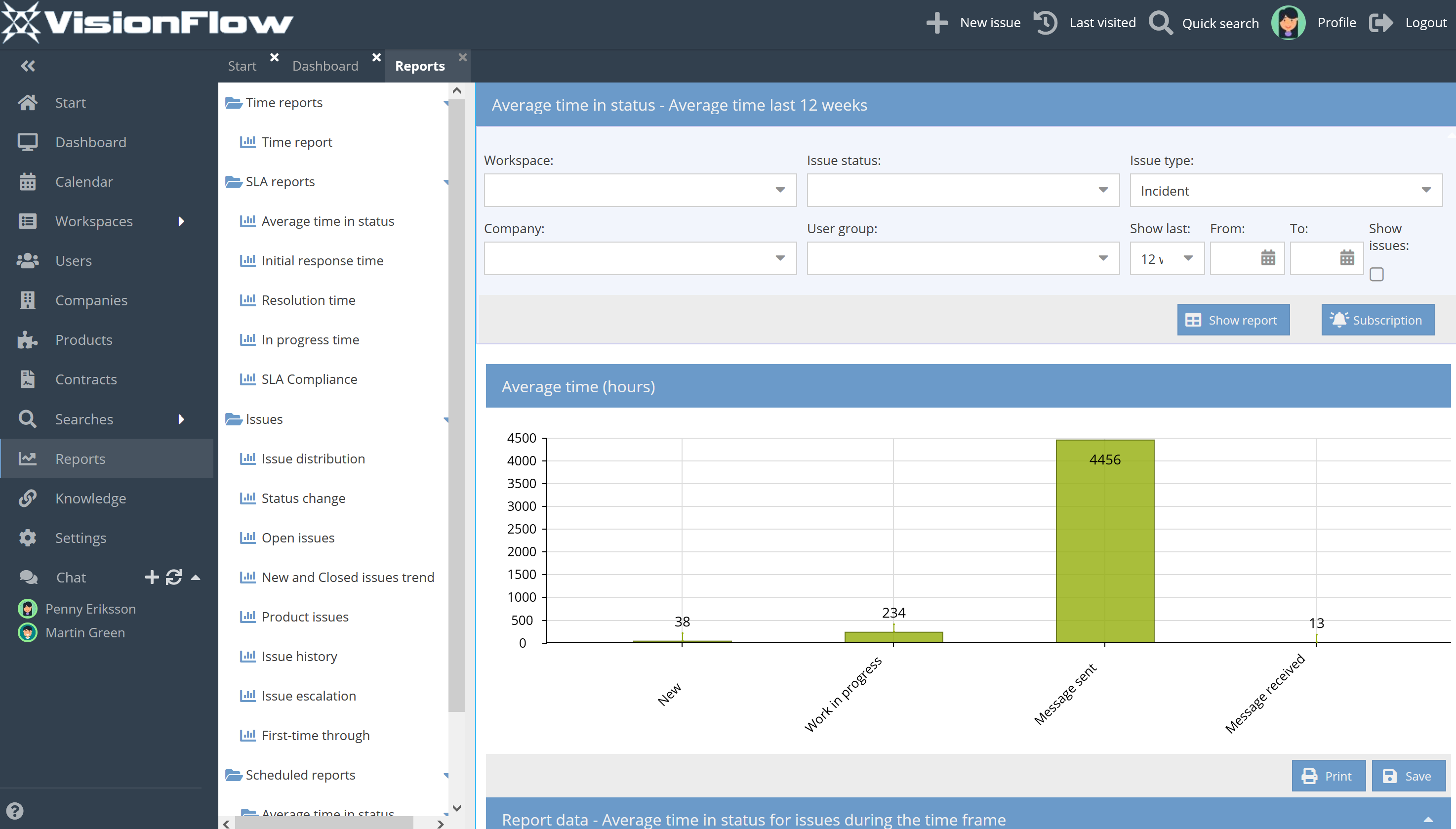Enable the Show issues checkbox
This screenshot has width=1456, height=829.
point(1376,274)
